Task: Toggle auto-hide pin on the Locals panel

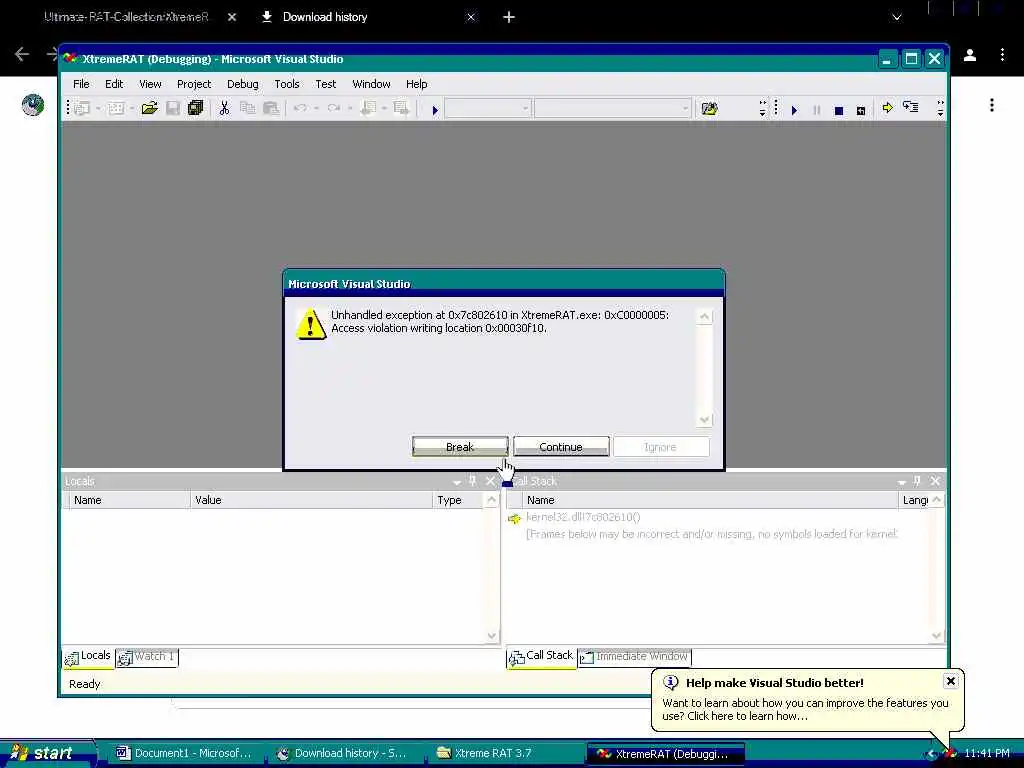Action: [473, 481]
